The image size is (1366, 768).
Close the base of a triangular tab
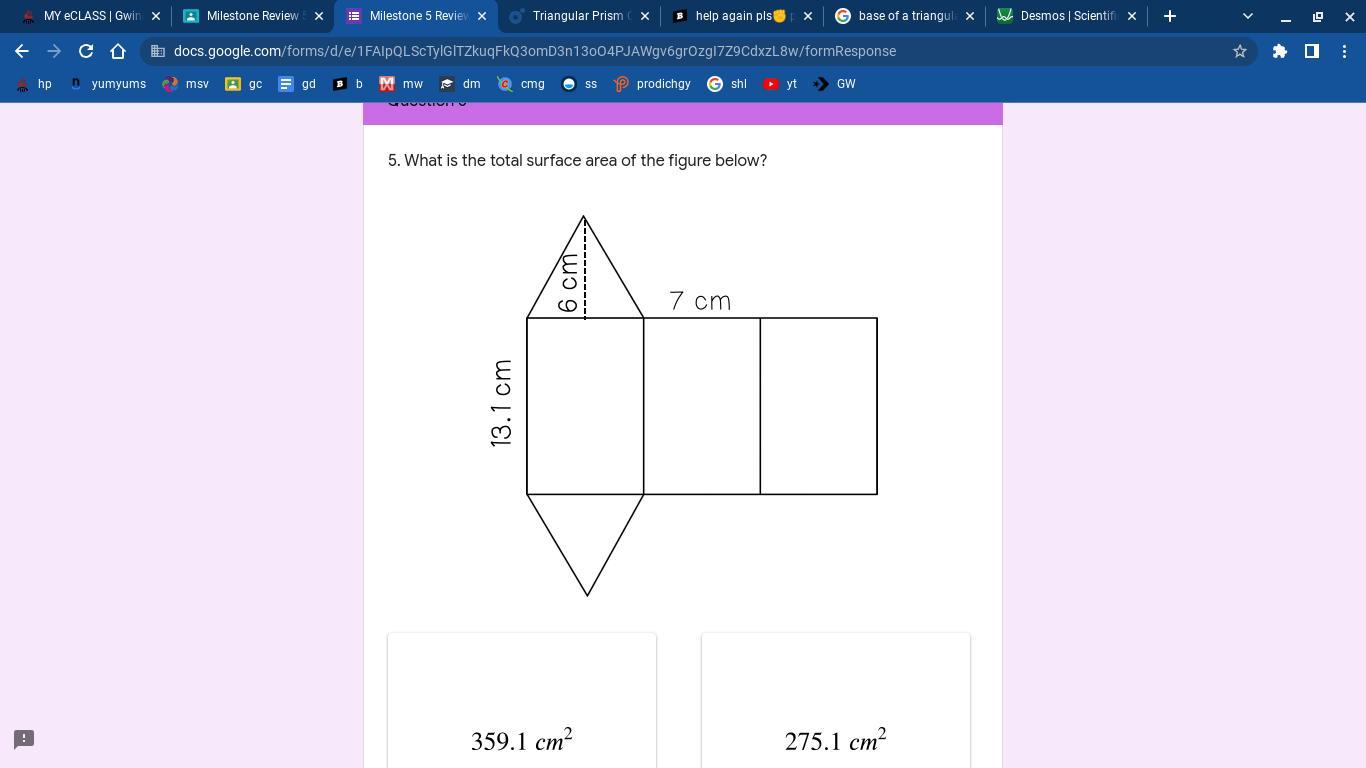(x=970, y=16)
